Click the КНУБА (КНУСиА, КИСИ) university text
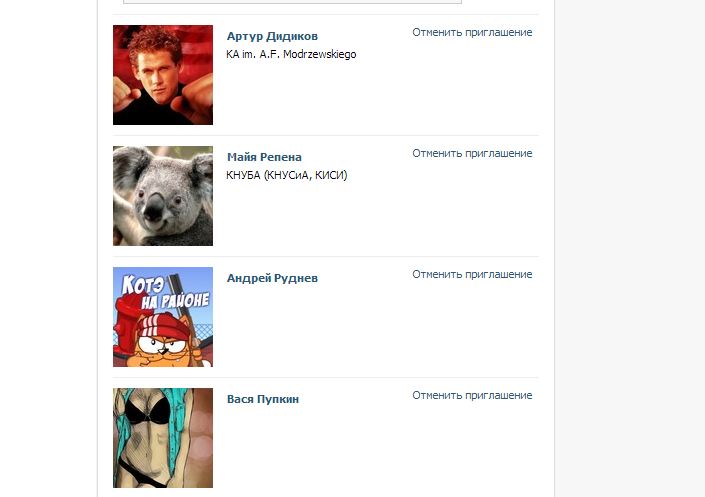705x497 pixels. [x=286, y=175]
